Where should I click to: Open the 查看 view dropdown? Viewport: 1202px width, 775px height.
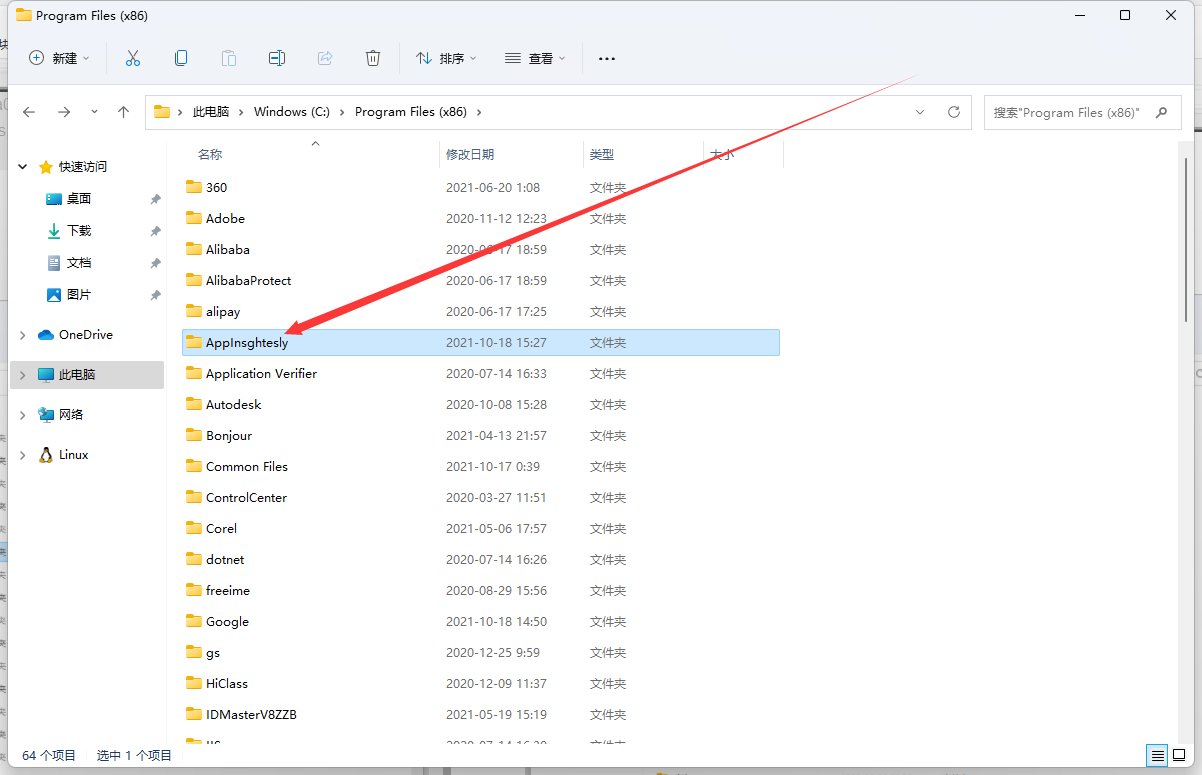[x=535, y=58]
